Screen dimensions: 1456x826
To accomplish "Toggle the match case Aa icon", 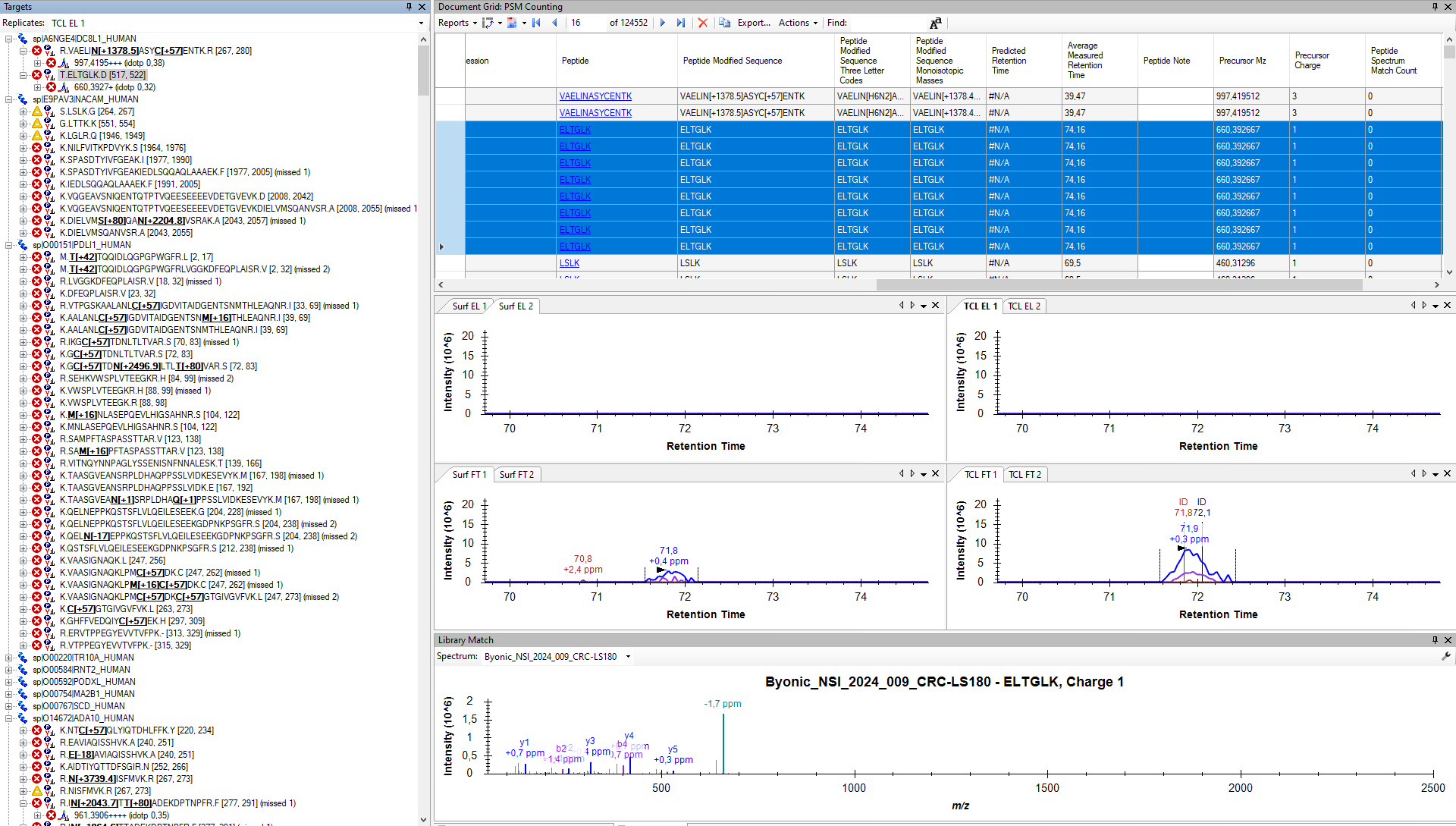I will tap(935, 23).
